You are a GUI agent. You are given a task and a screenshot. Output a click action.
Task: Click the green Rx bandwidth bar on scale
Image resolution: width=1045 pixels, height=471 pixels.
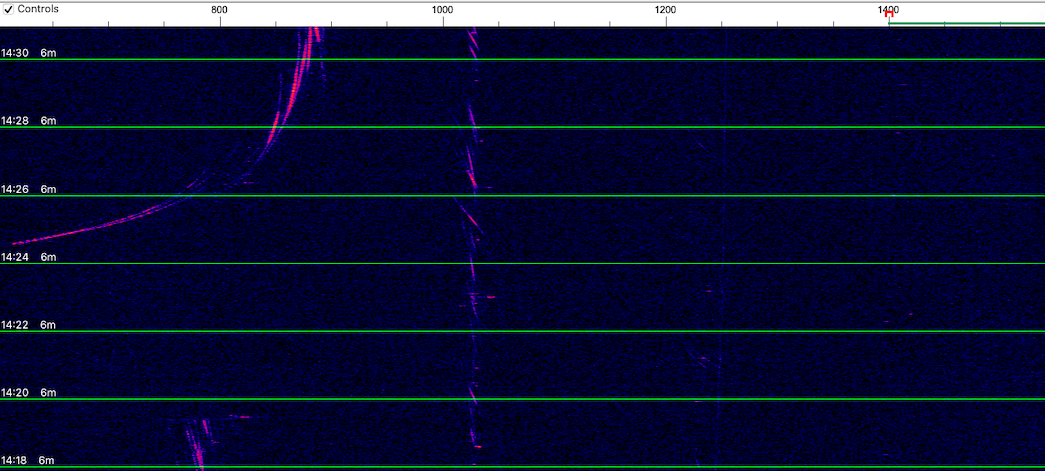(x=967, y=23)
